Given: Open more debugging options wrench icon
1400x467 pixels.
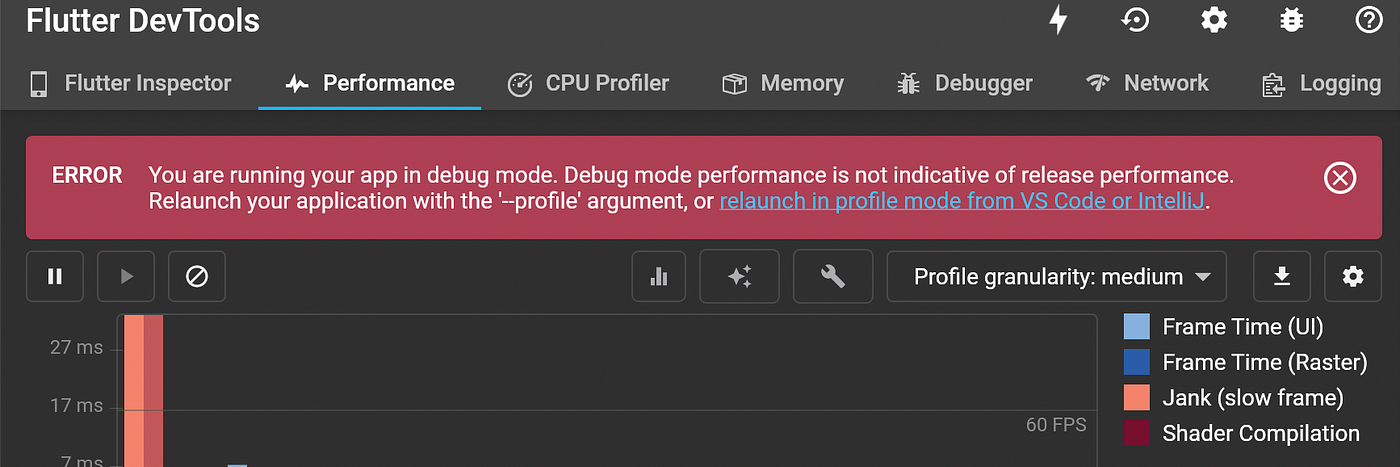Looking at the screenshot, I should [833, 276].
